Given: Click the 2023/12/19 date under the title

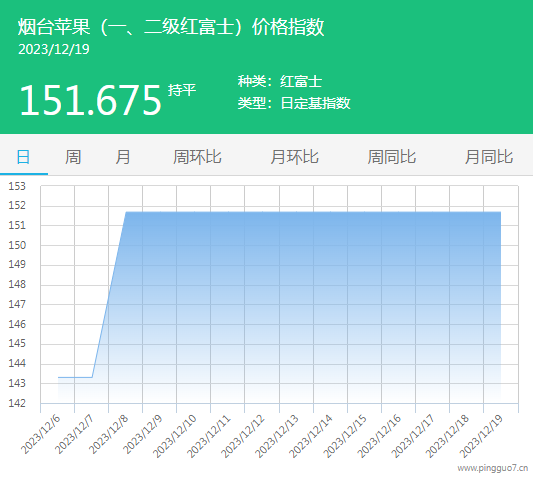Looking at the screenshot, I should pos(54,49).
